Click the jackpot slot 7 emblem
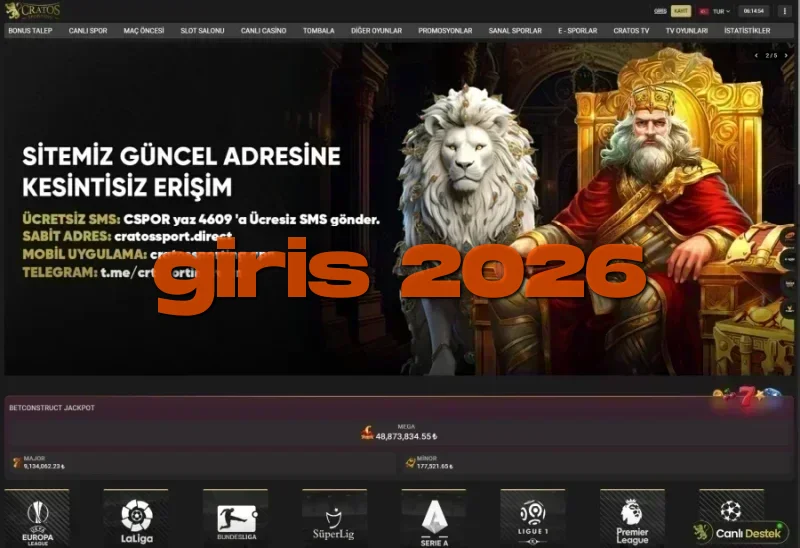The height and width of the screenshot is (548, 800). pyautogui.click(x=747, y=396)
